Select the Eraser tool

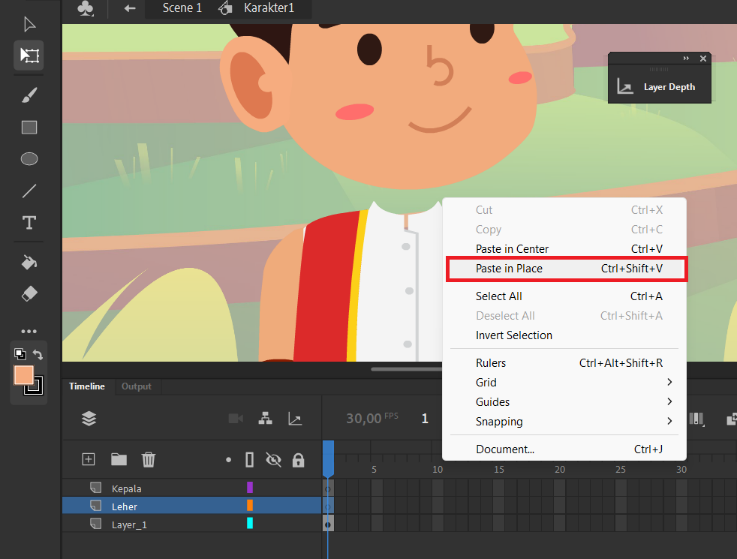pyautogui.click(x=29, y=294)
